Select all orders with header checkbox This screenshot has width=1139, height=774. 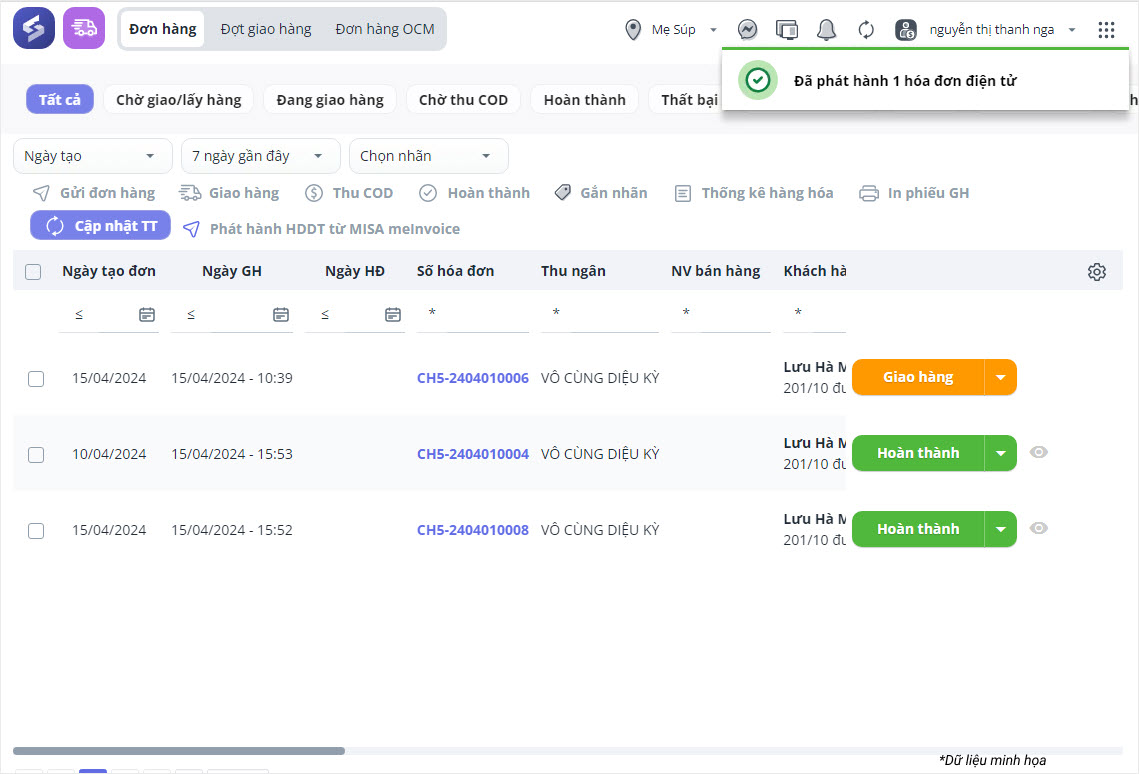pyautogui.click(x=33, y=272)
